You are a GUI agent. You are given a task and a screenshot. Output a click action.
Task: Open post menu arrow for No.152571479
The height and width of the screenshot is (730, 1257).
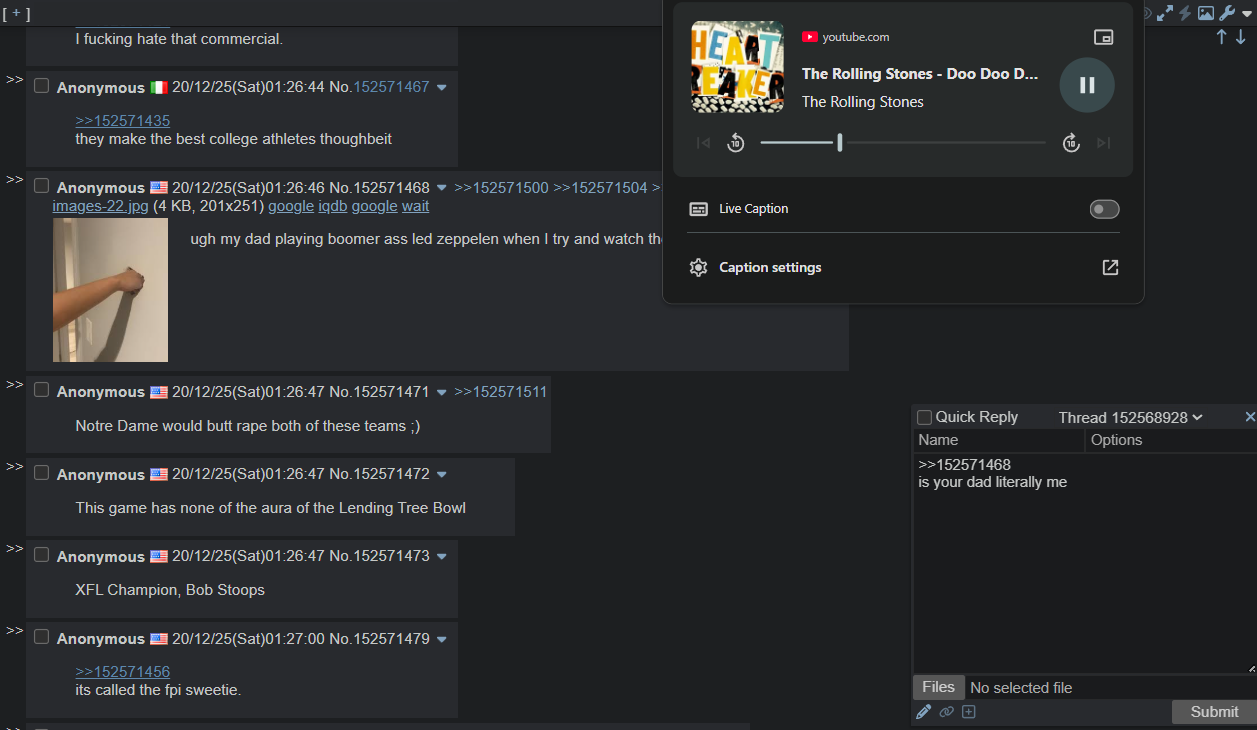[442, 639]
